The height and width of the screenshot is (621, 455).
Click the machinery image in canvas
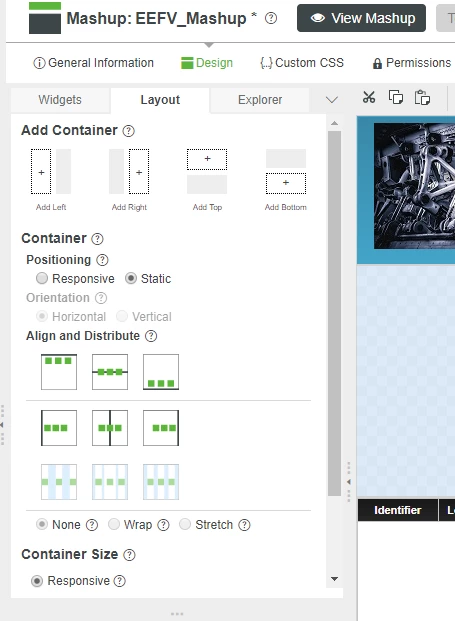pos(414,186)
